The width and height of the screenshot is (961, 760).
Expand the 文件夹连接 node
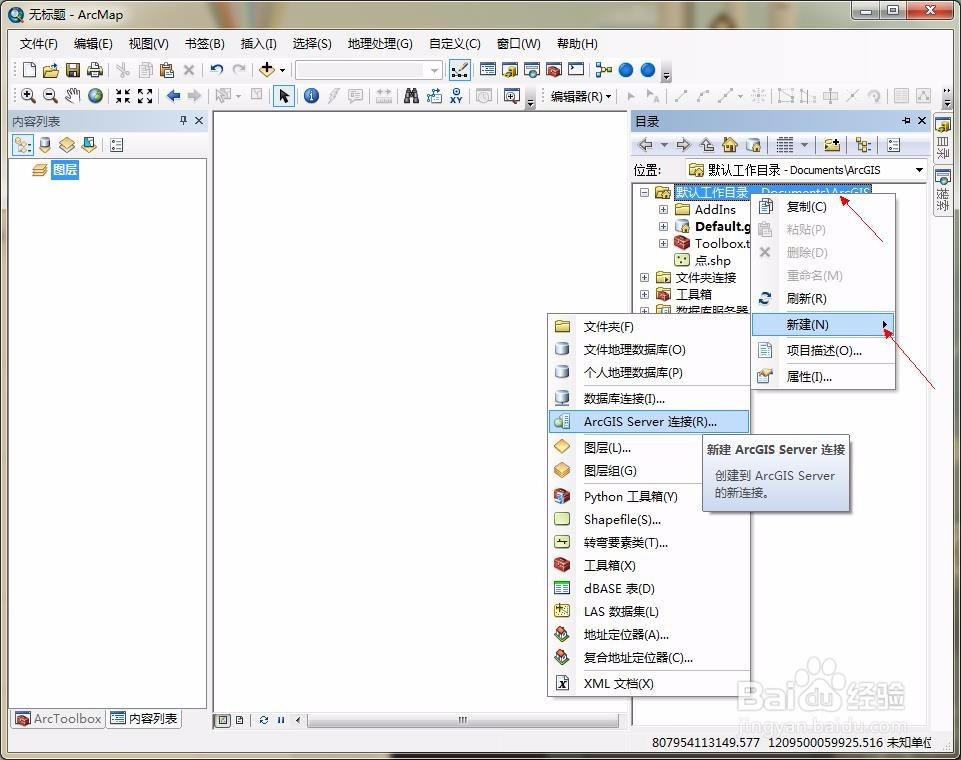point(644,278)
